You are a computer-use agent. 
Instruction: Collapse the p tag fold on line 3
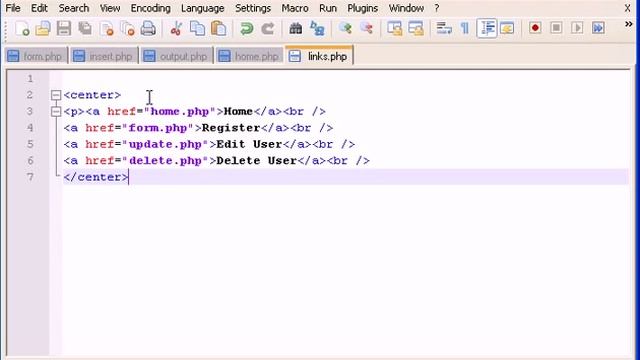point(56,111)
